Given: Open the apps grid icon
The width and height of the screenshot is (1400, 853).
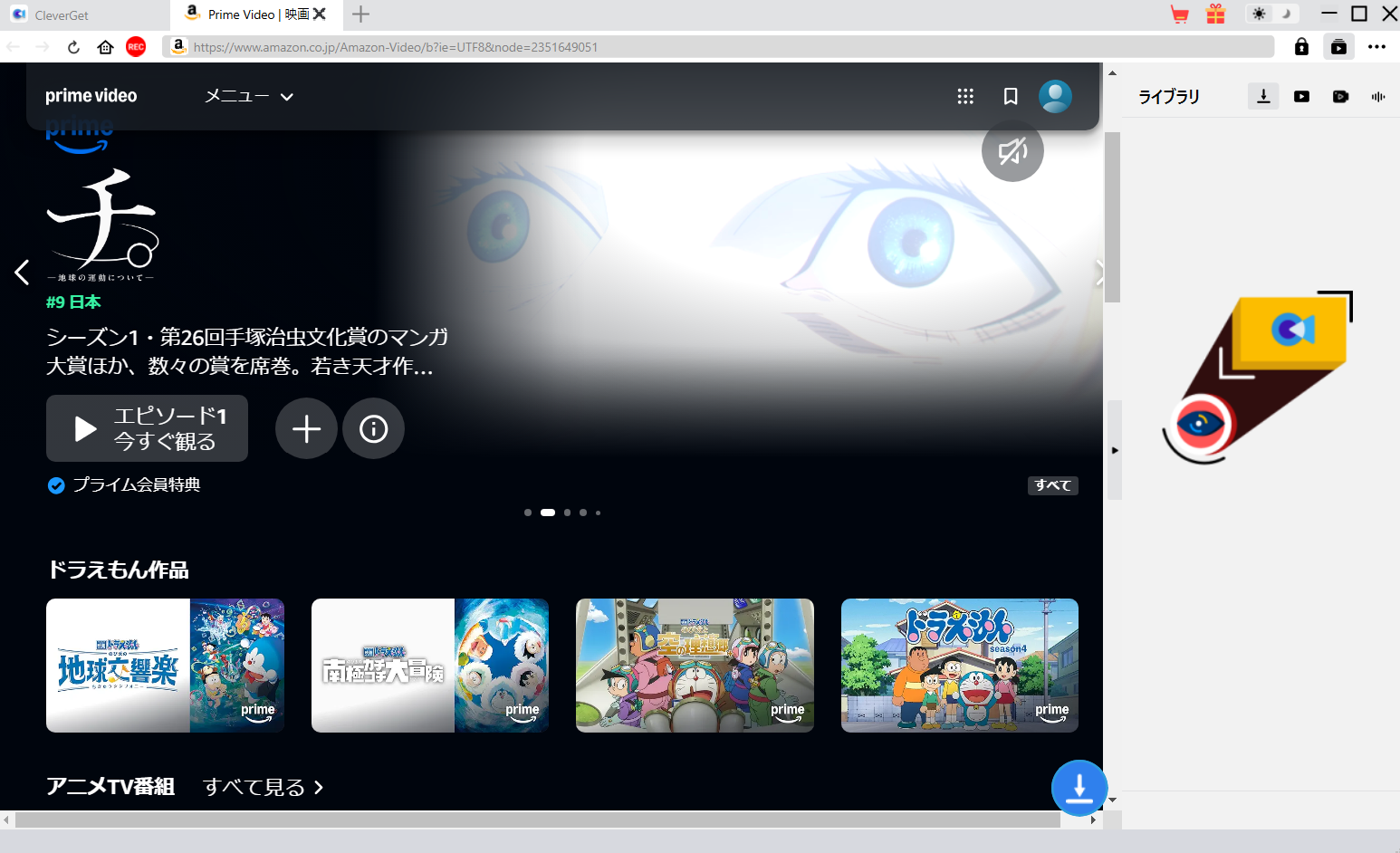Looking at the screenshot, I should click(965, 96).
